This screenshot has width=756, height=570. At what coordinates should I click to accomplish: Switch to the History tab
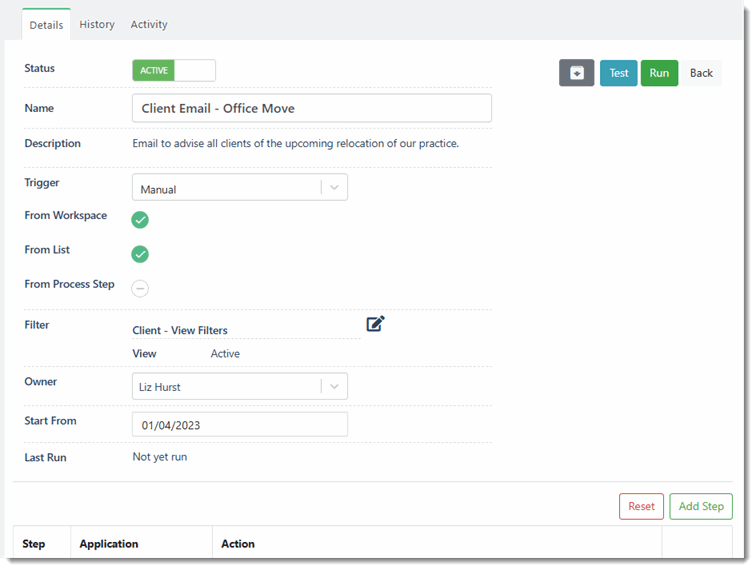coord(97,25)
